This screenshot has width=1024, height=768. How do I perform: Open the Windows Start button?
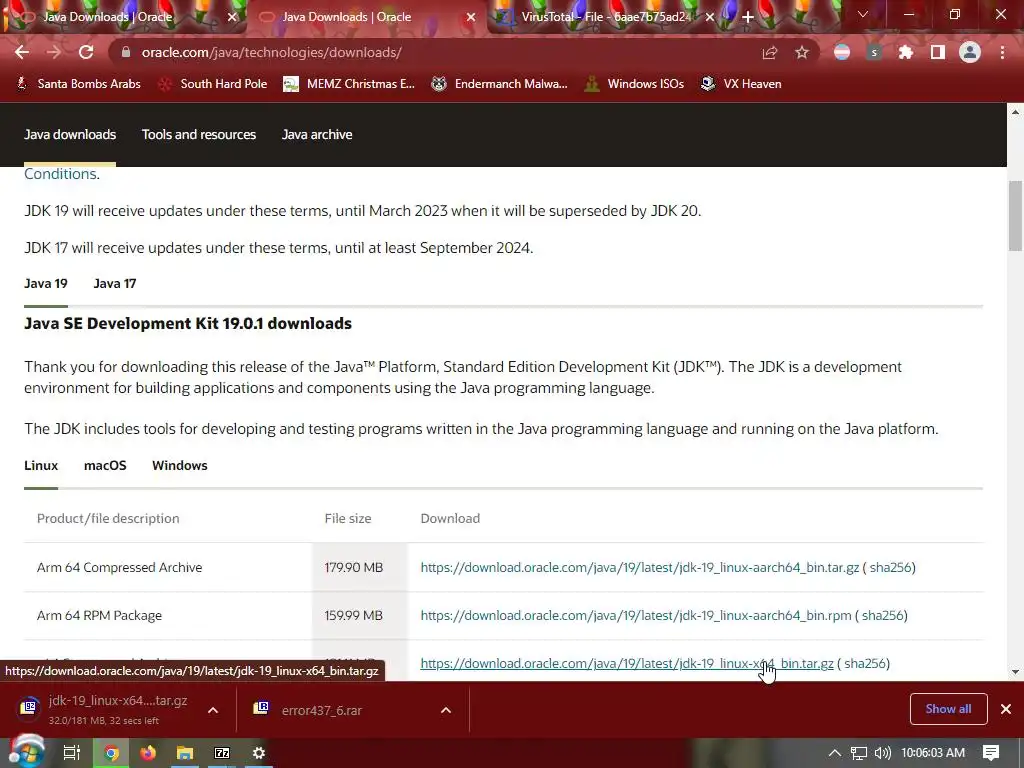[26, 753]
